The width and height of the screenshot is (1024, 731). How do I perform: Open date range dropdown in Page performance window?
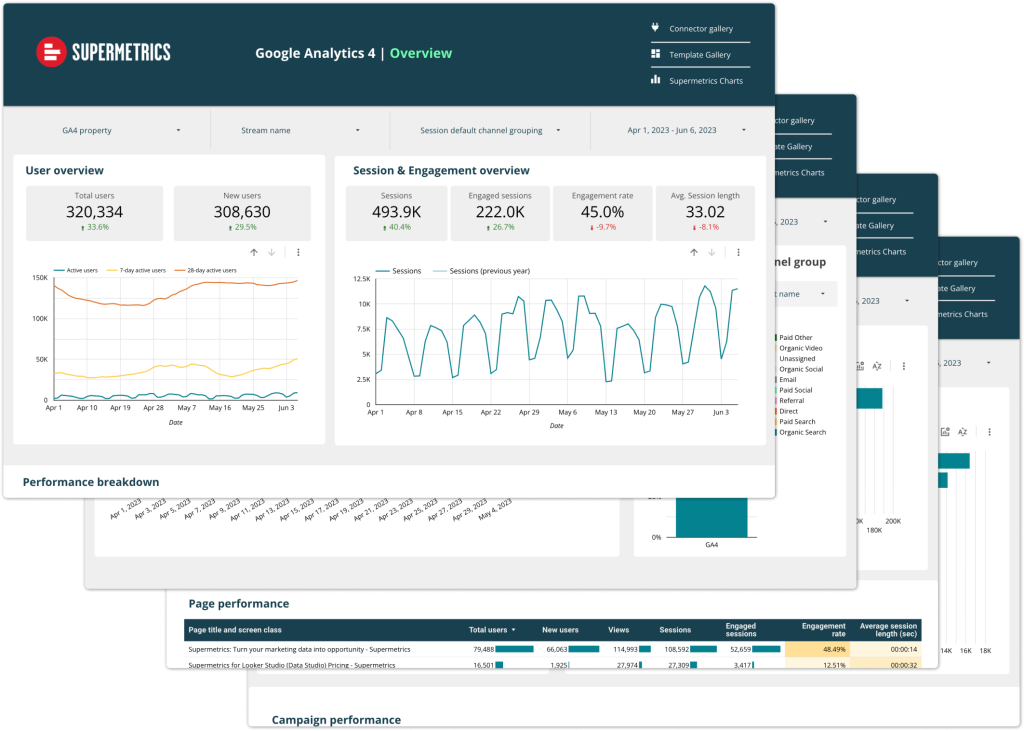(882, 301)
